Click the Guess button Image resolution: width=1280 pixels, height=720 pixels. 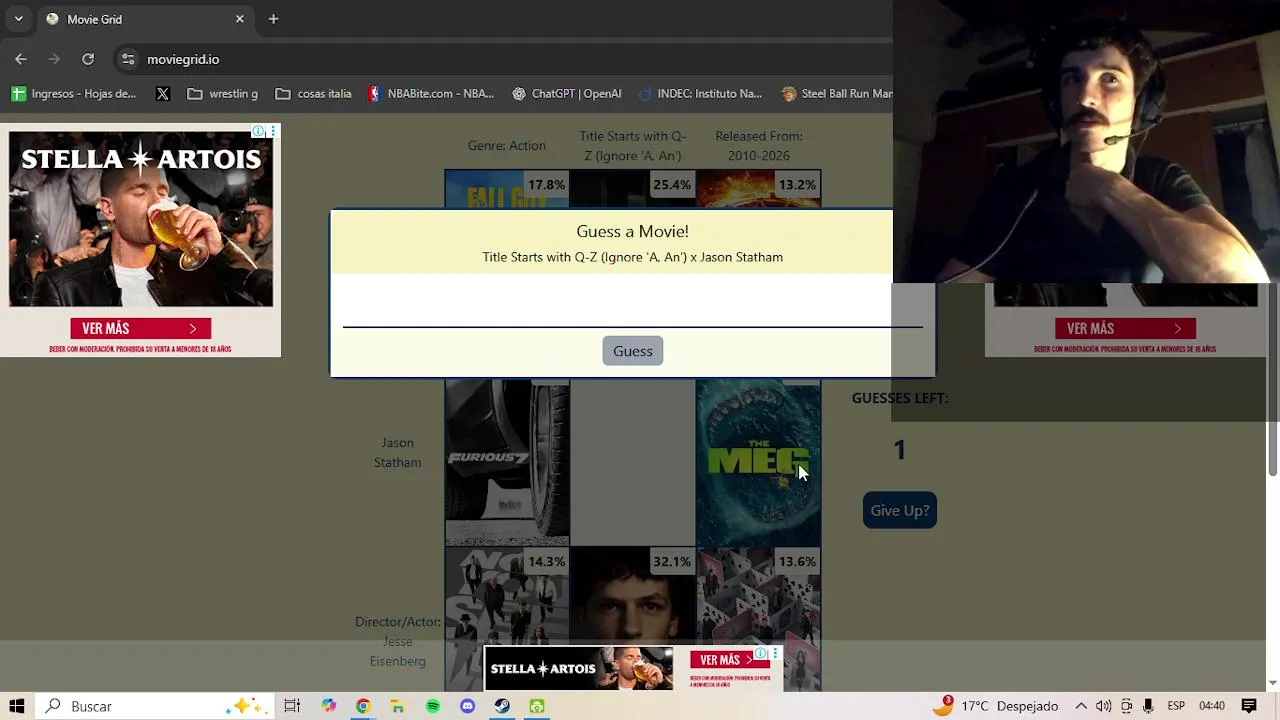click(x=633, y=351)
